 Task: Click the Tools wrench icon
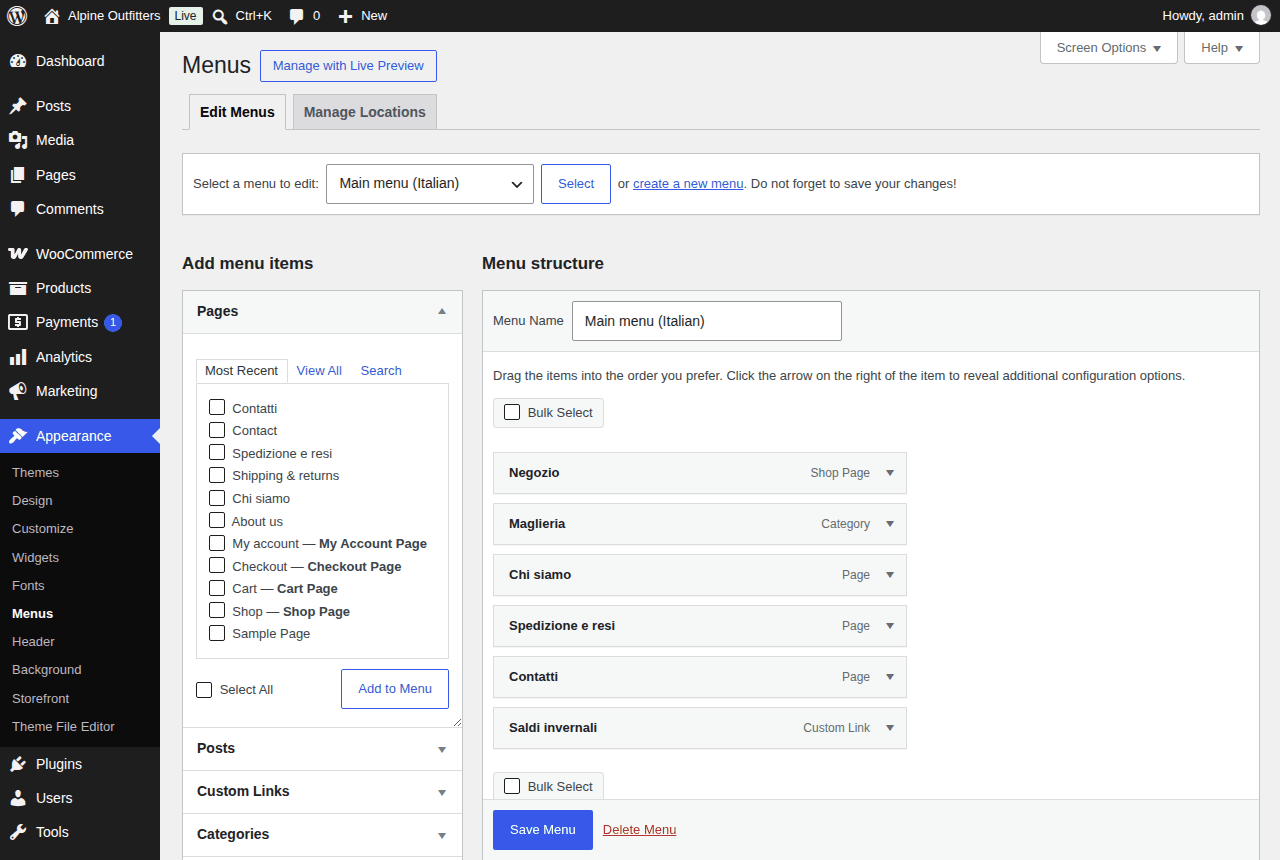[x=18, y=832]
